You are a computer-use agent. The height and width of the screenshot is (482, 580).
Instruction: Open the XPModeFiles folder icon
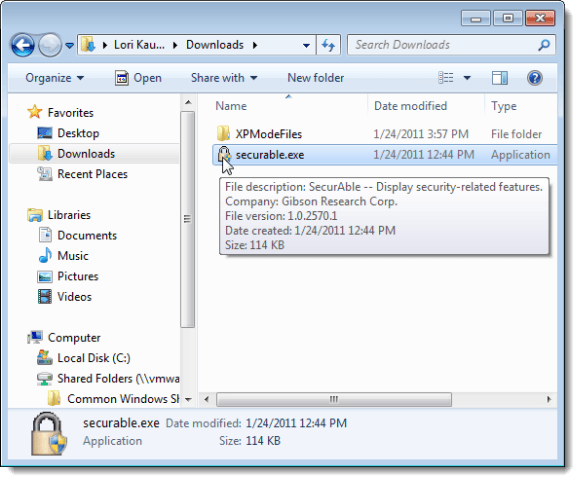coord(223,134)
